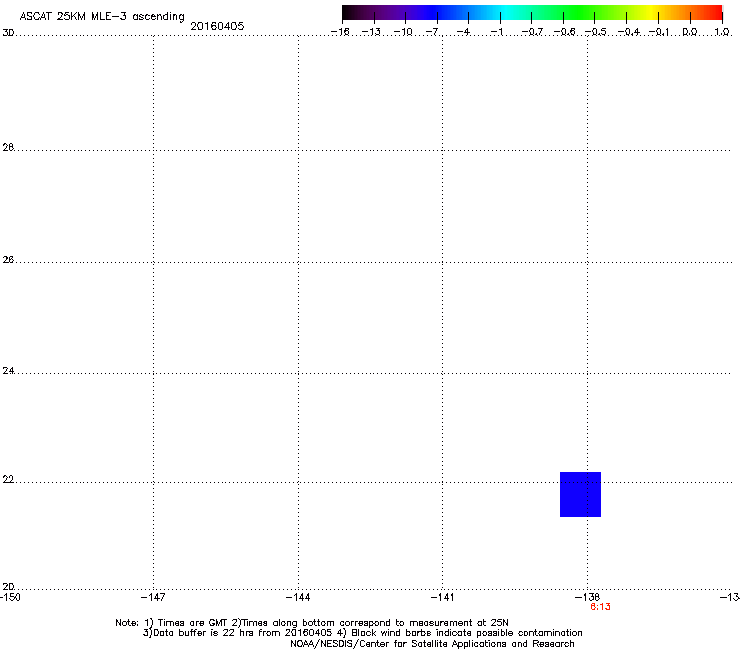Image resolution: width=740 pixels, height=650 pixels.
Task: Click the rainbow color scale bar
Action: tap(532, 13)
